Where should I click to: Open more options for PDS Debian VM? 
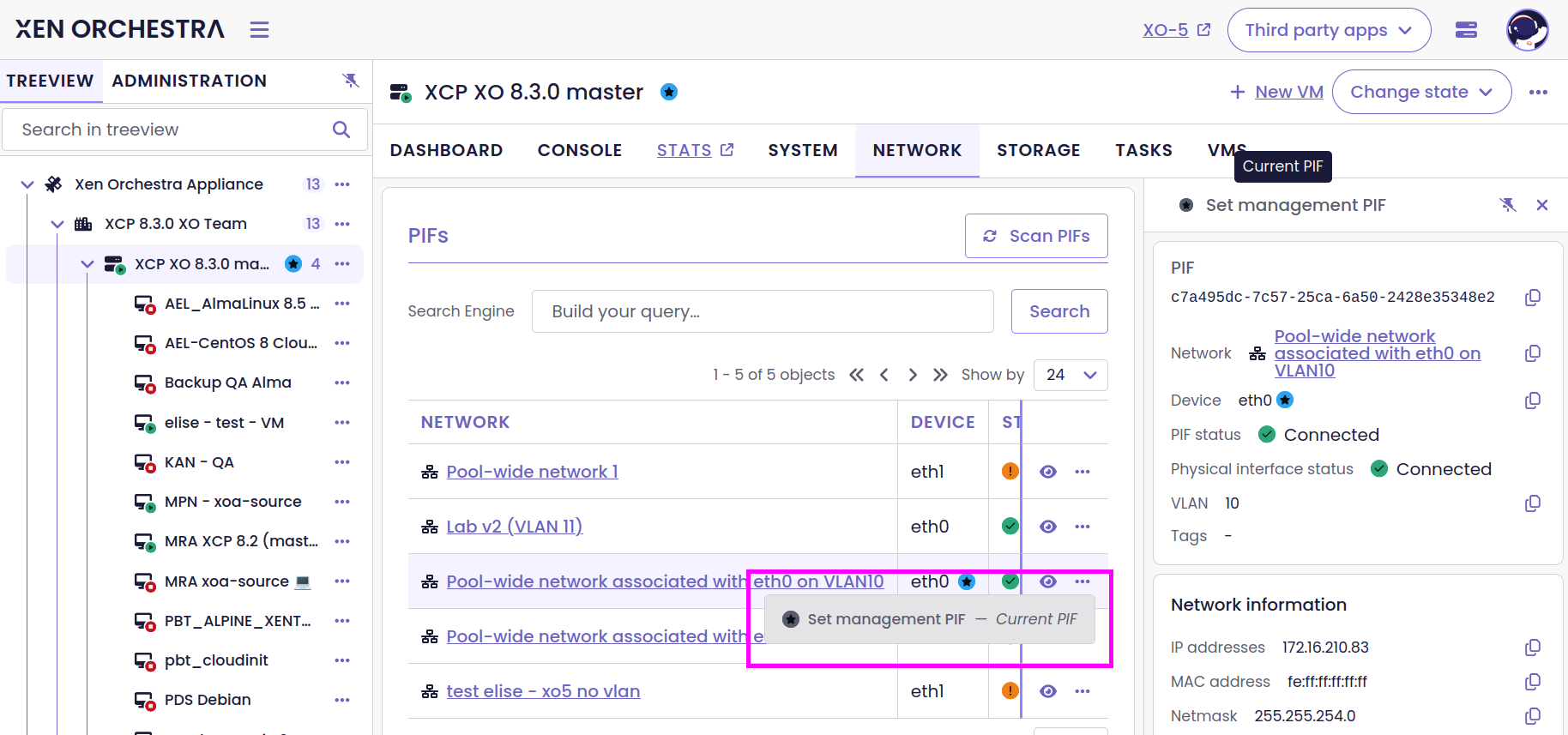[342, 700]
